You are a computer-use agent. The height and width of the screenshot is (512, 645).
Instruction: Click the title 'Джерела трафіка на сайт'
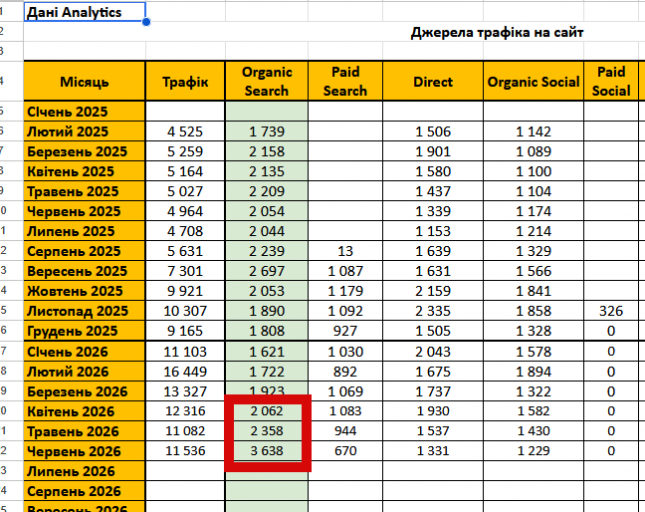pos(497,32)
